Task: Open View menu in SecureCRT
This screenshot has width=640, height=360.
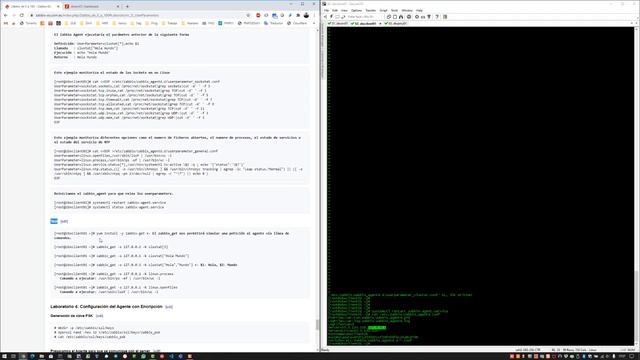Action: click(x=344, y=10)
